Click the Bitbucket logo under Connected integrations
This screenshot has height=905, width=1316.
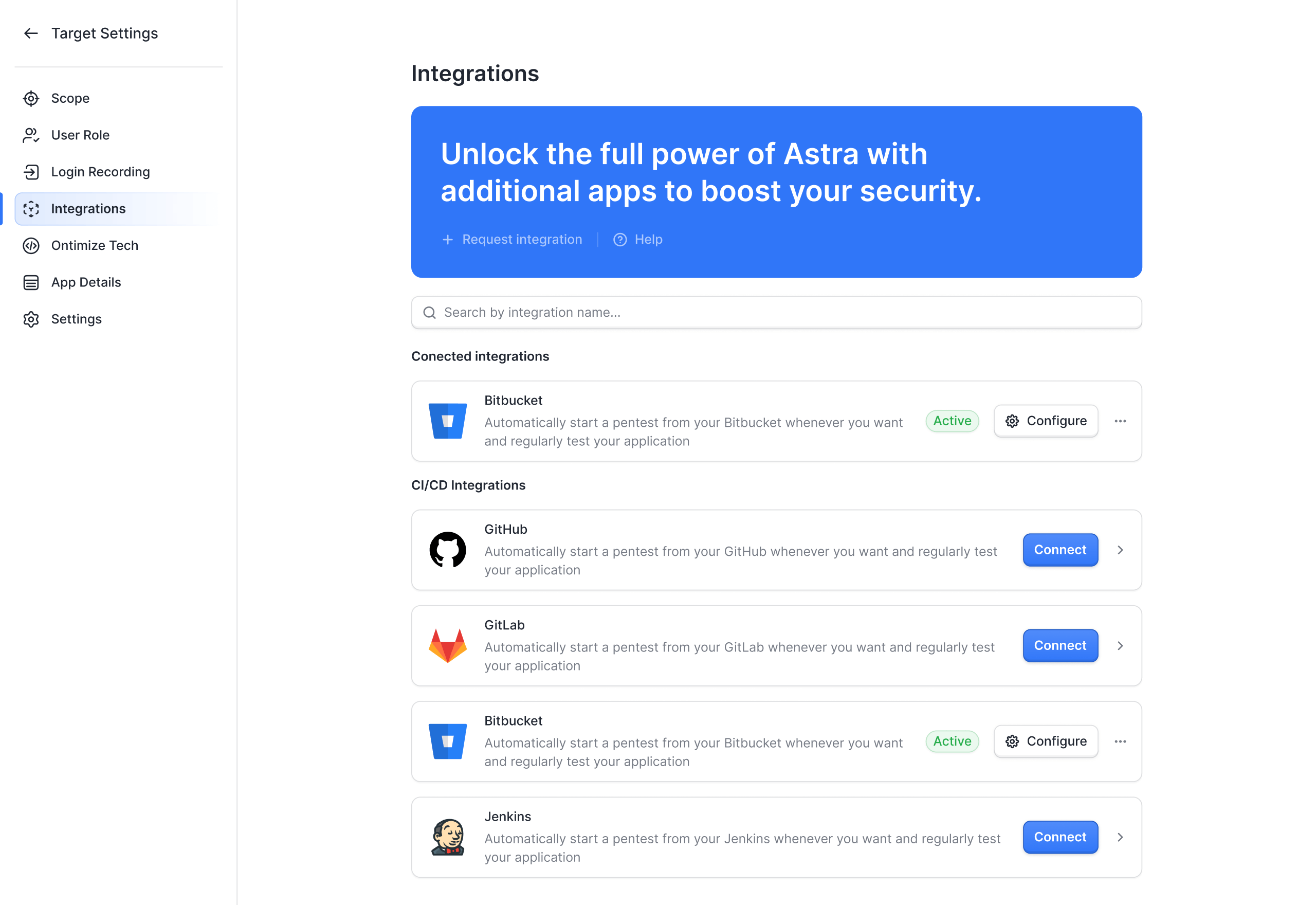click(447, 421)
